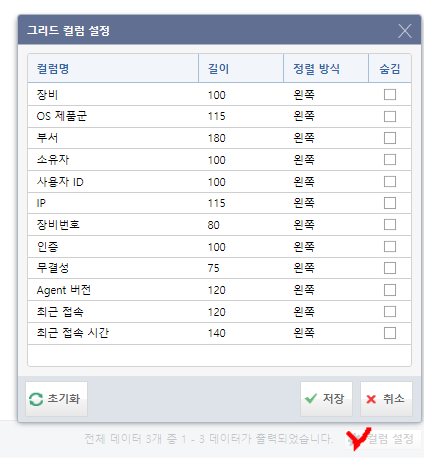Click the green checkmark icon on 저장
Image resolution: width=424 pixels, height=461 pixels.
tap(311, 398)
